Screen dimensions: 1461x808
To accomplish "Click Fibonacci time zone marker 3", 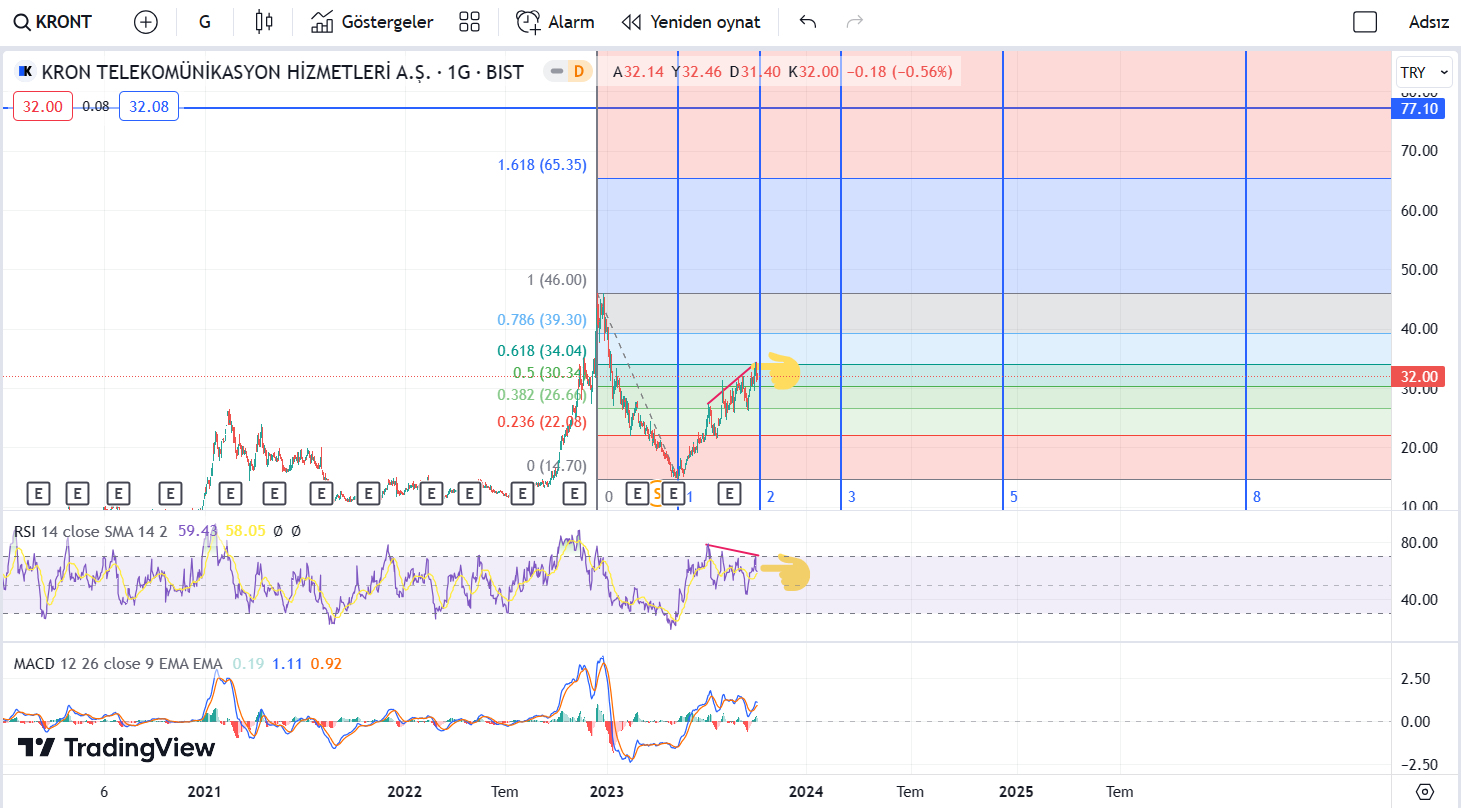I will [x=851, y=497].
